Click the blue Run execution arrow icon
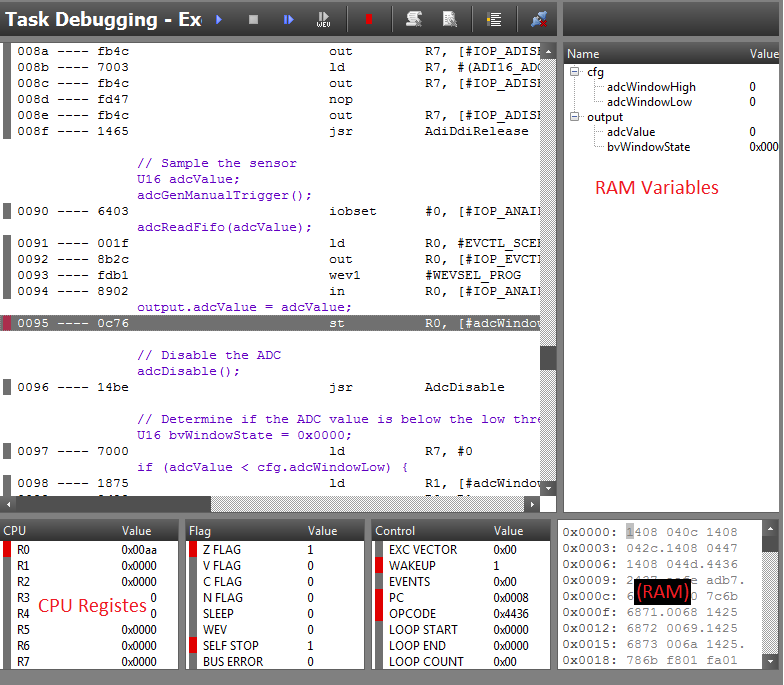The image size is (784, 685). [219, 19]
